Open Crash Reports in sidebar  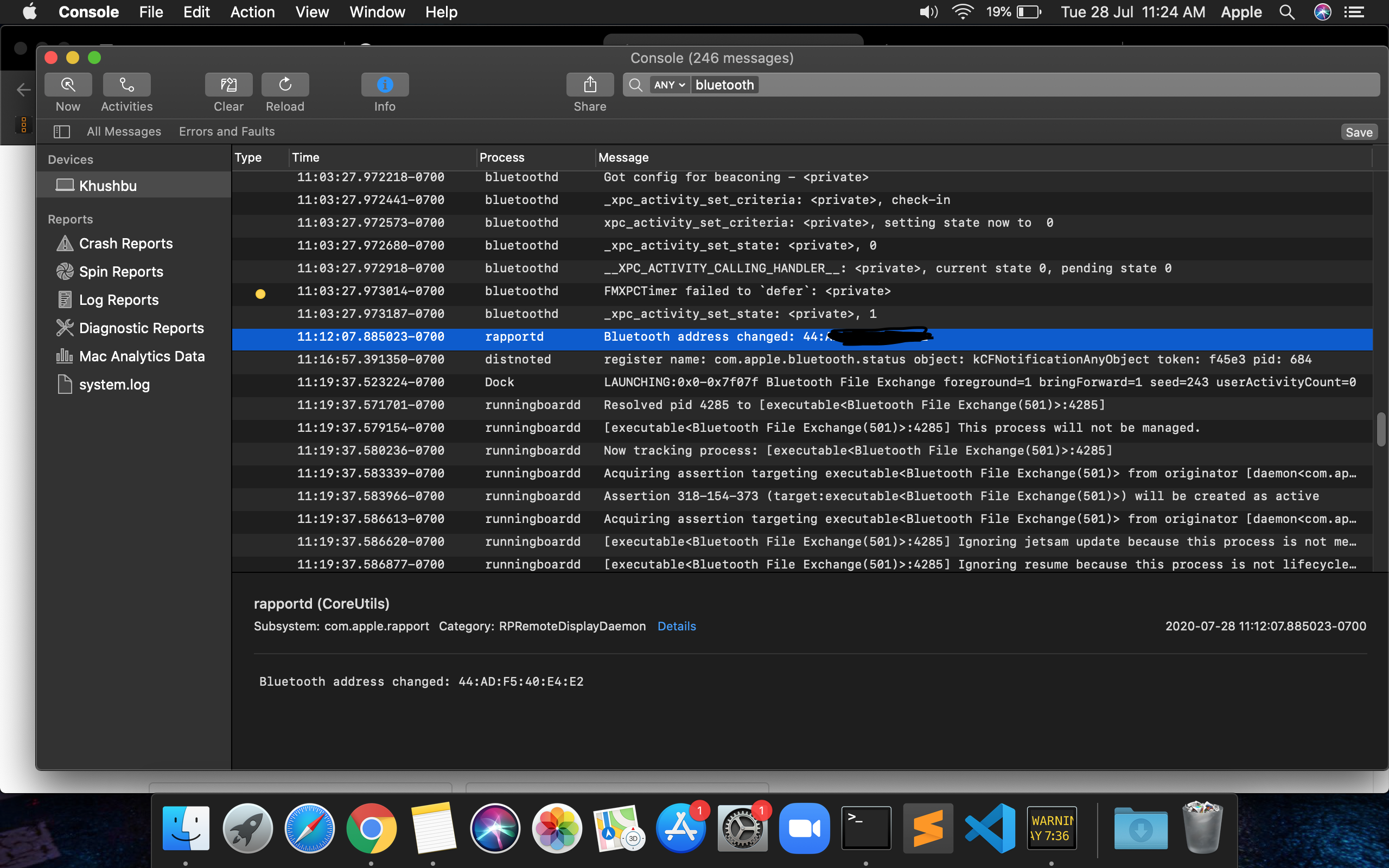pyautogui.click(x=126, y=244)
